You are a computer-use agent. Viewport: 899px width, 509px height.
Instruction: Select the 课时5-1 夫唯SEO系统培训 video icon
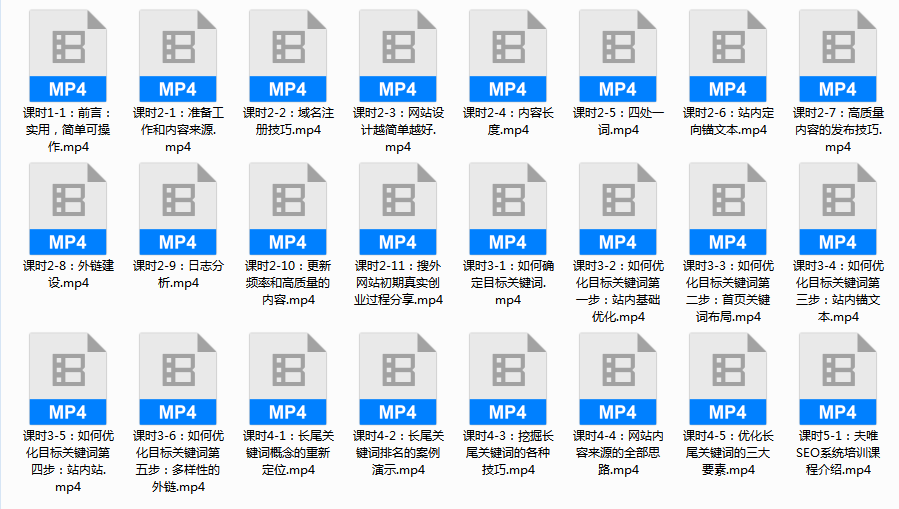coord(838,378)
